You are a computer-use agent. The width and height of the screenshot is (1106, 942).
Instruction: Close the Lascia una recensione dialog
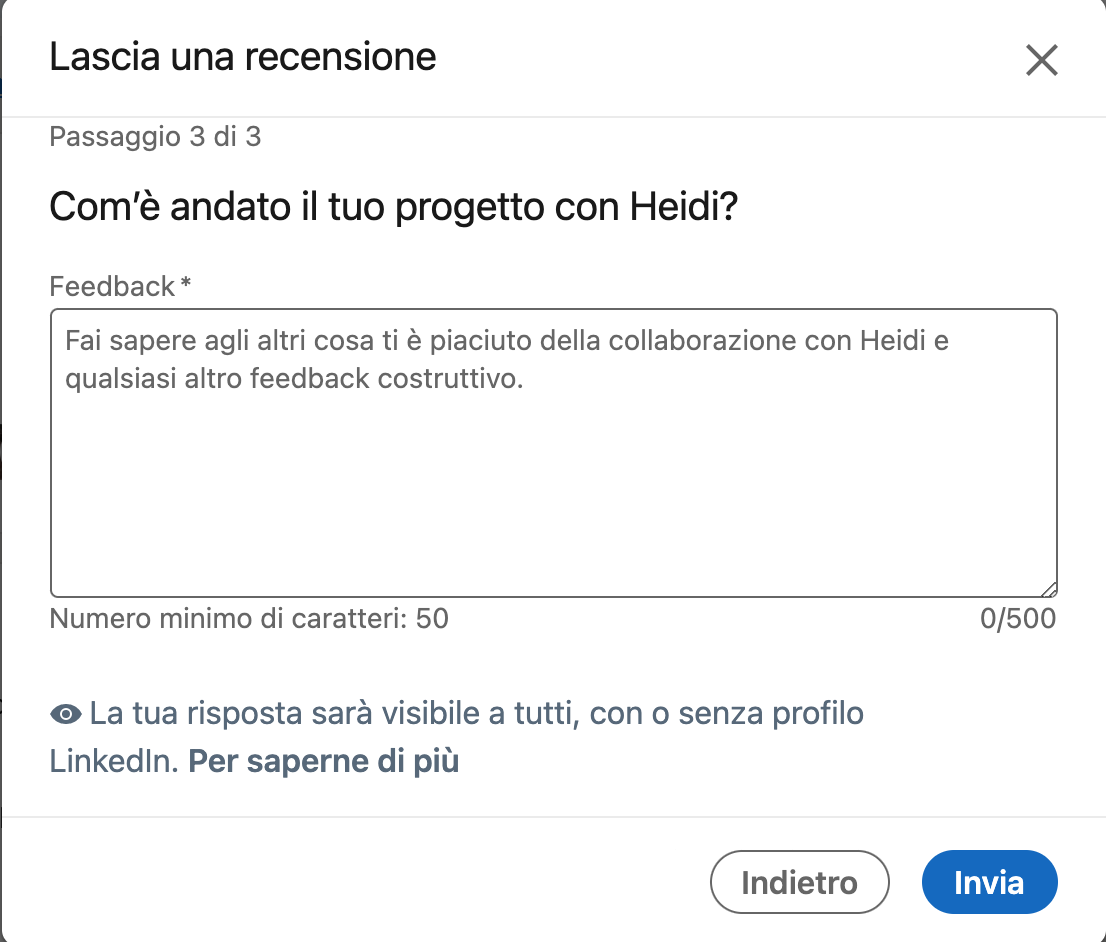1041,60
